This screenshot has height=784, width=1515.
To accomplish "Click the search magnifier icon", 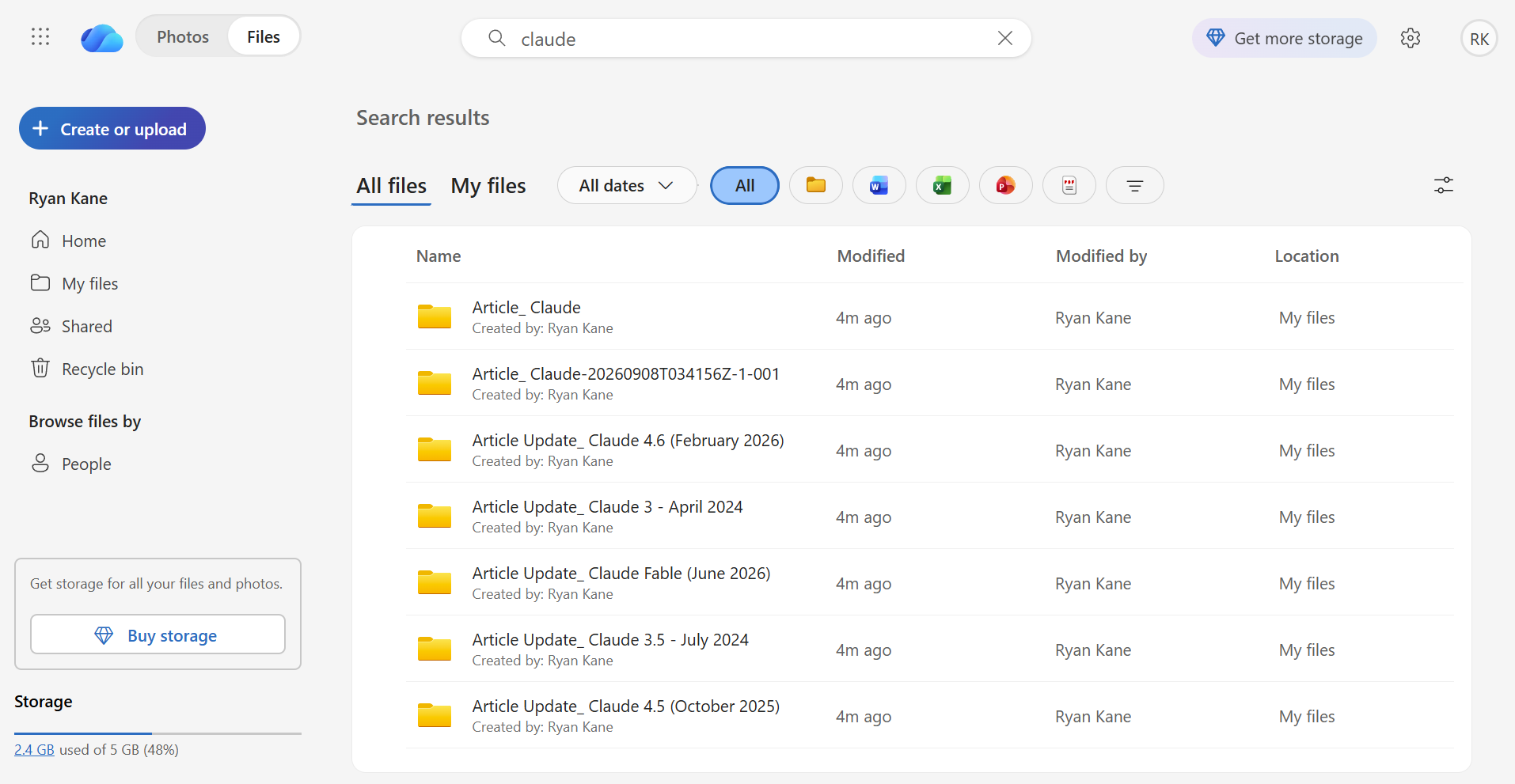I will point(496,38).
